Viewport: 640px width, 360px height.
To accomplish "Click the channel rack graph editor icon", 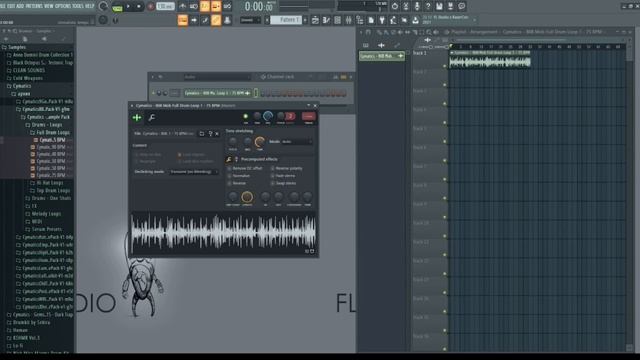I will point(336,77).
